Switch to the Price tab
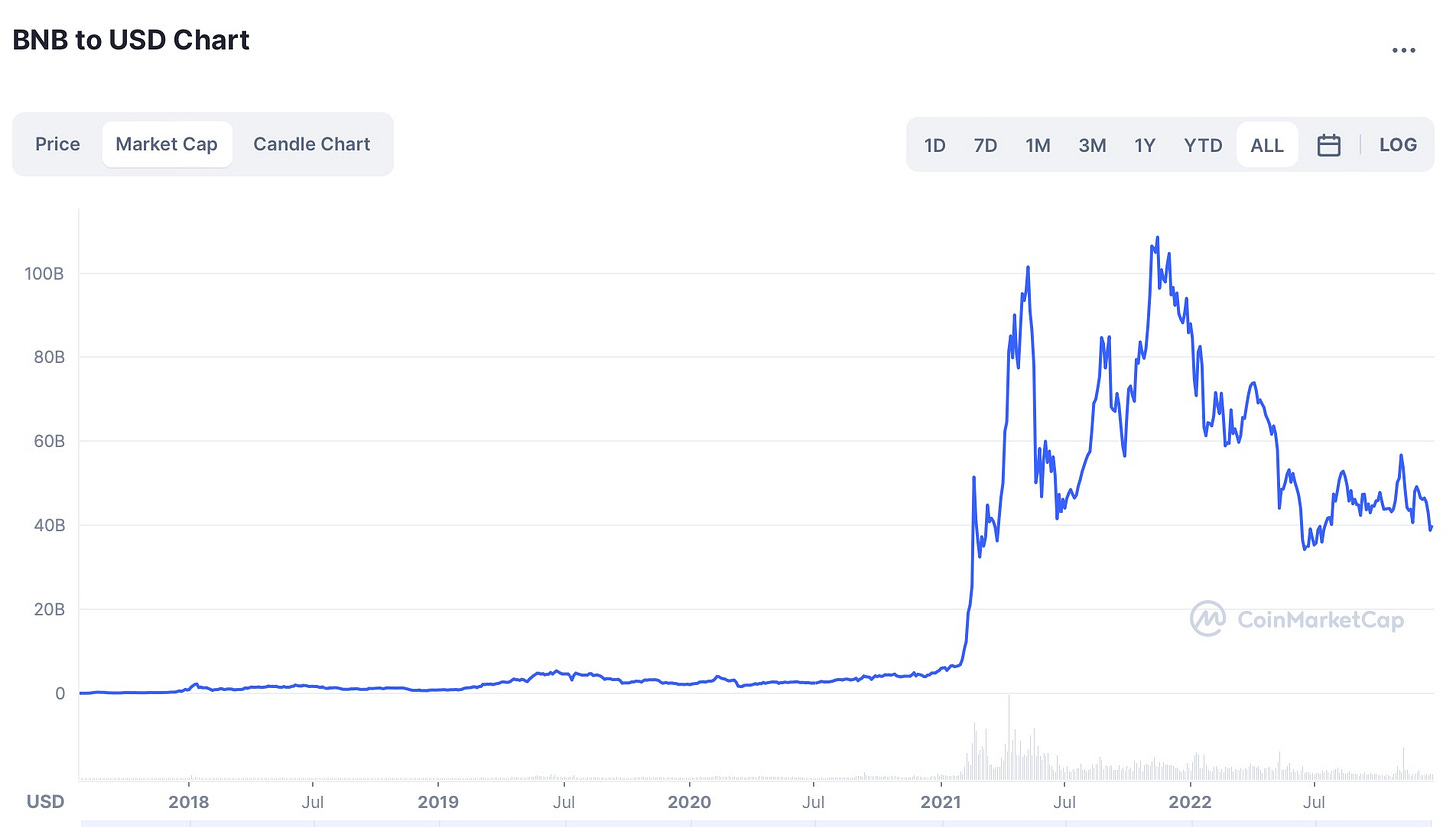This screenshot has height=827, width=1456. click(x=58, y=144)
